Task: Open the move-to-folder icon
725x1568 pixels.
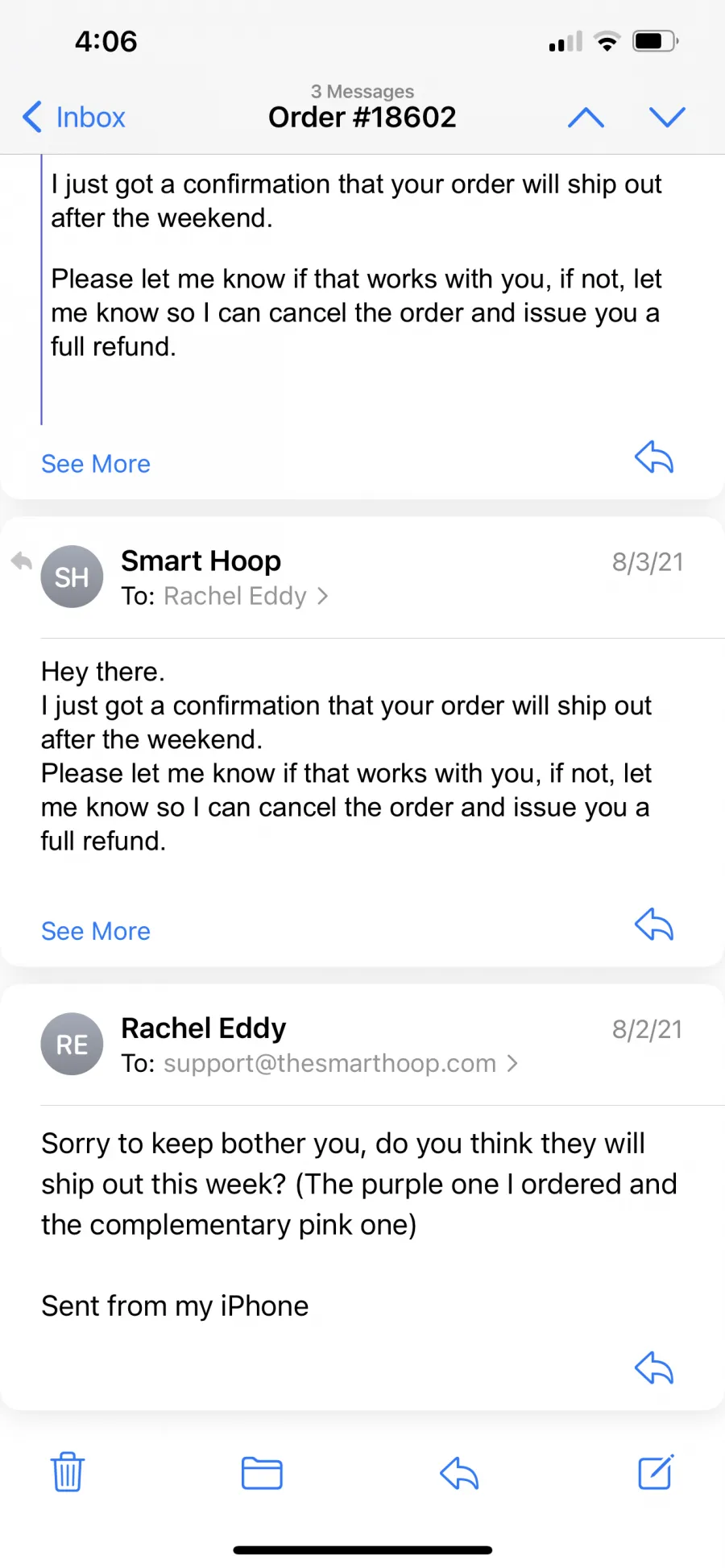Action: click(x=262, y=1473)
